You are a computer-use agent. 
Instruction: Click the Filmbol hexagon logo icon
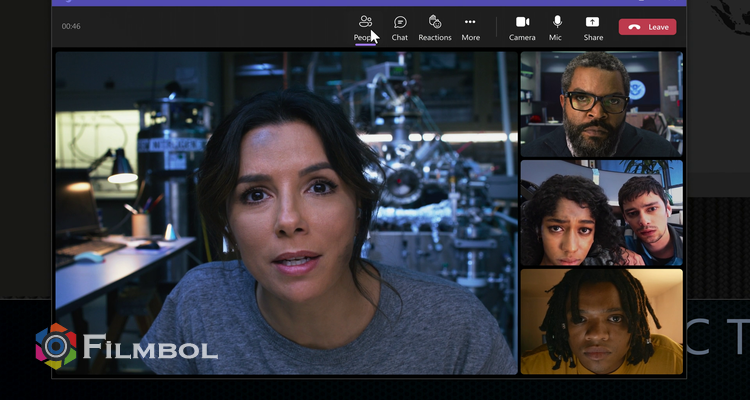pos(56,347)
